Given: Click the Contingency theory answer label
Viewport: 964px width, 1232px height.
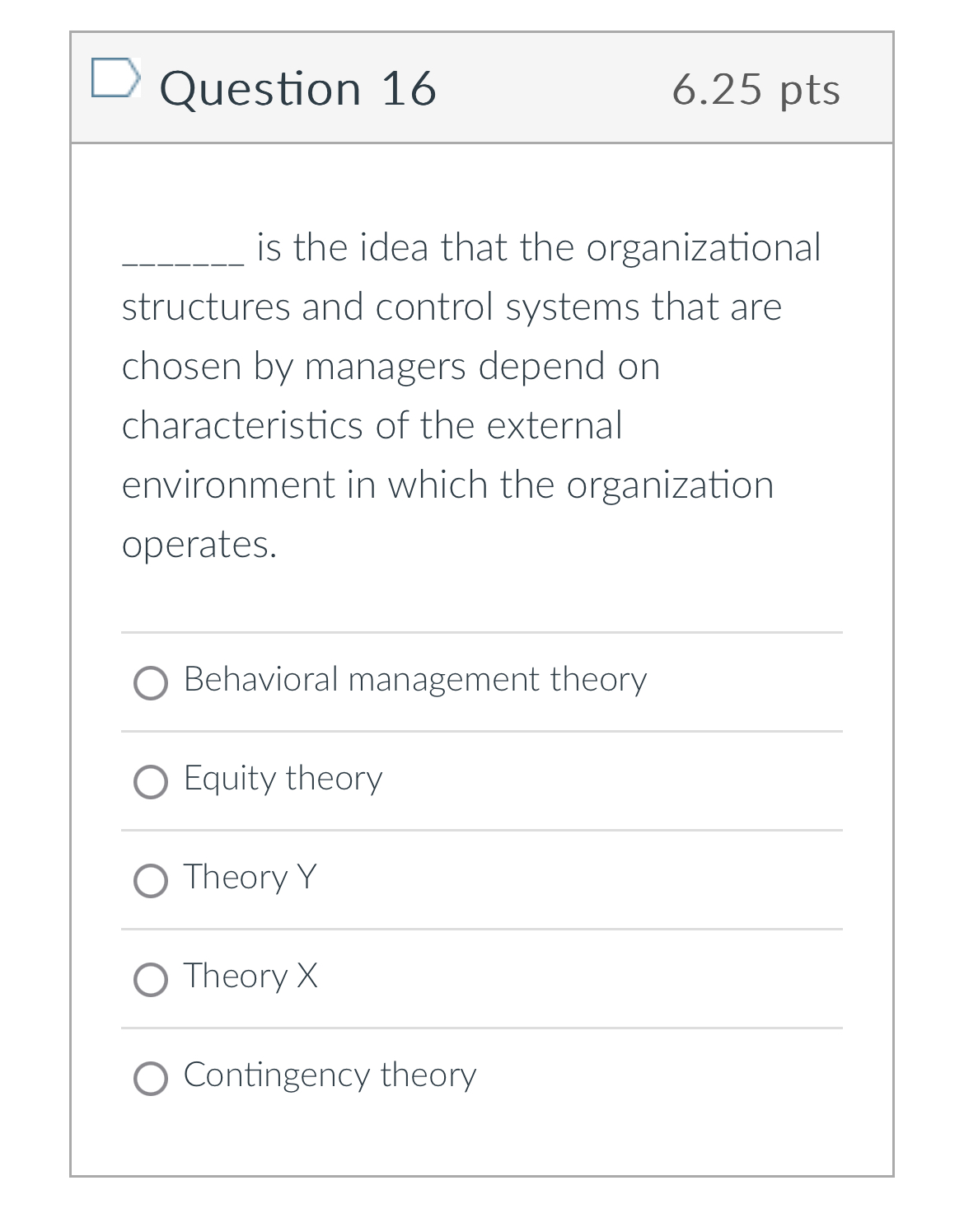Looking at the screenshot, I should pos(329,1075).
